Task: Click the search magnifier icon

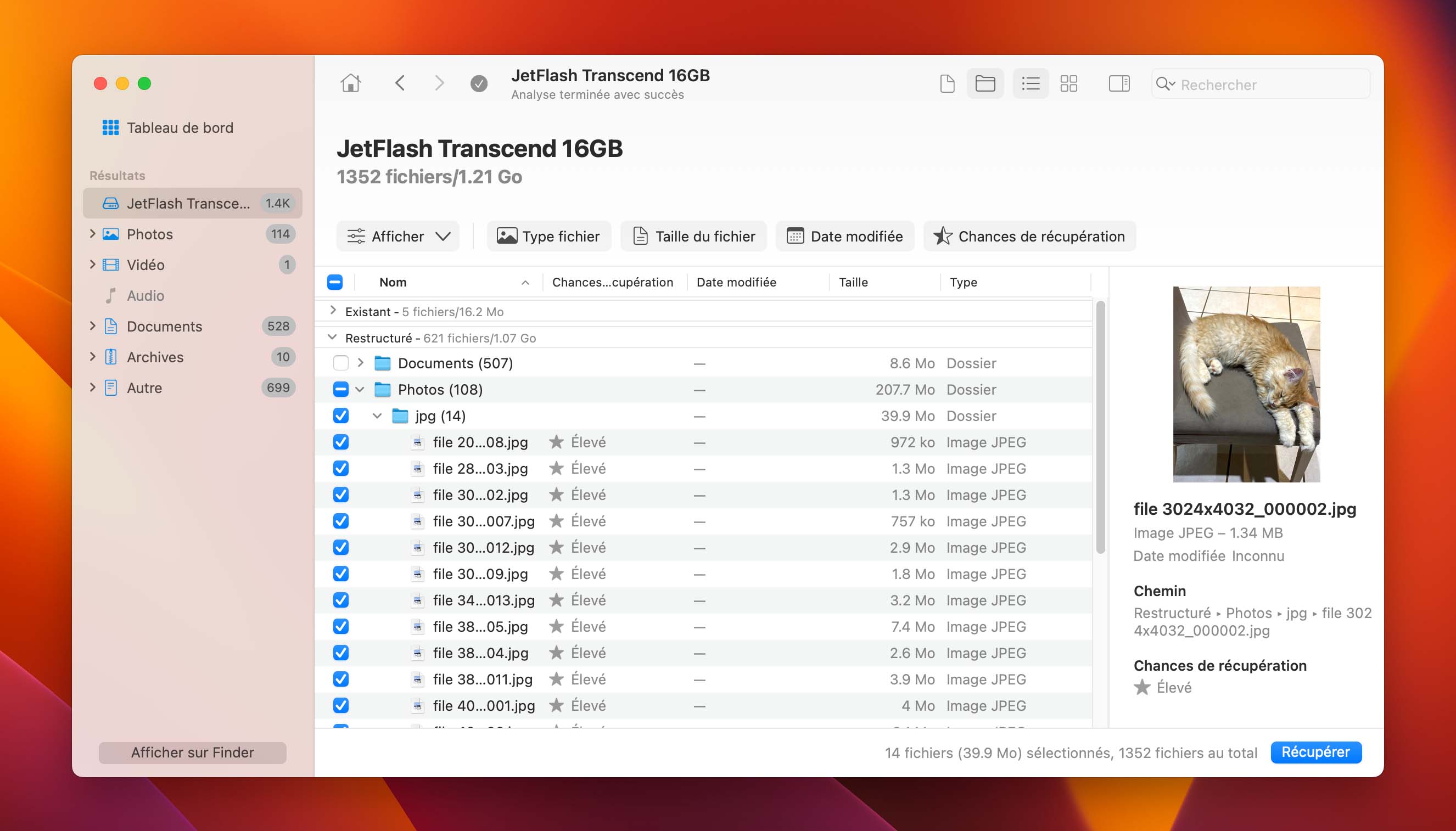Action: (x=1164, y=85)
